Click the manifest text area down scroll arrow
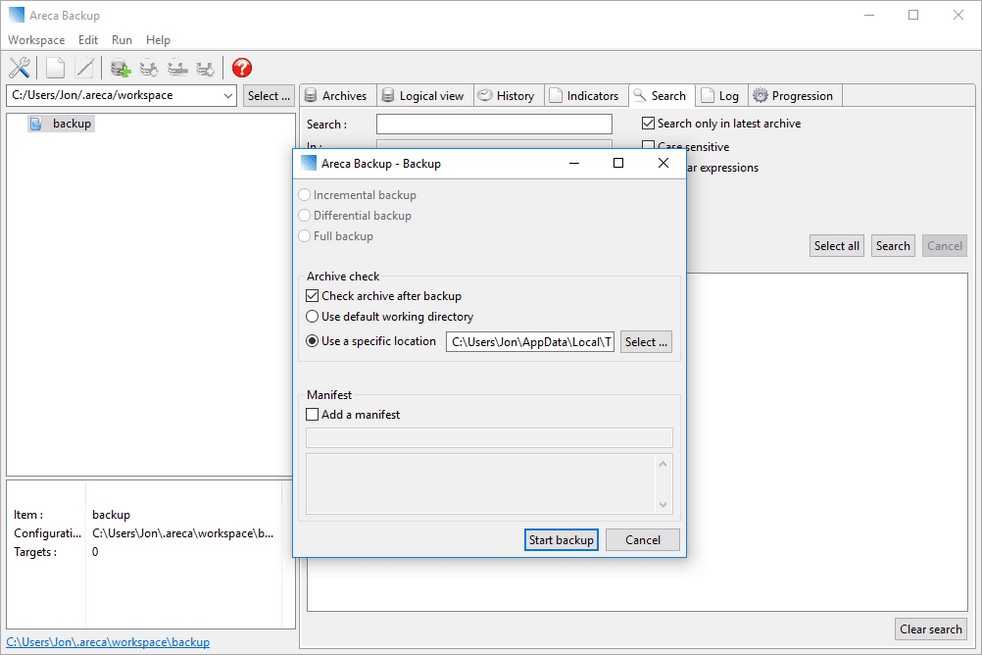The height and width of the screenshot is (655, 982). (663, 505)
